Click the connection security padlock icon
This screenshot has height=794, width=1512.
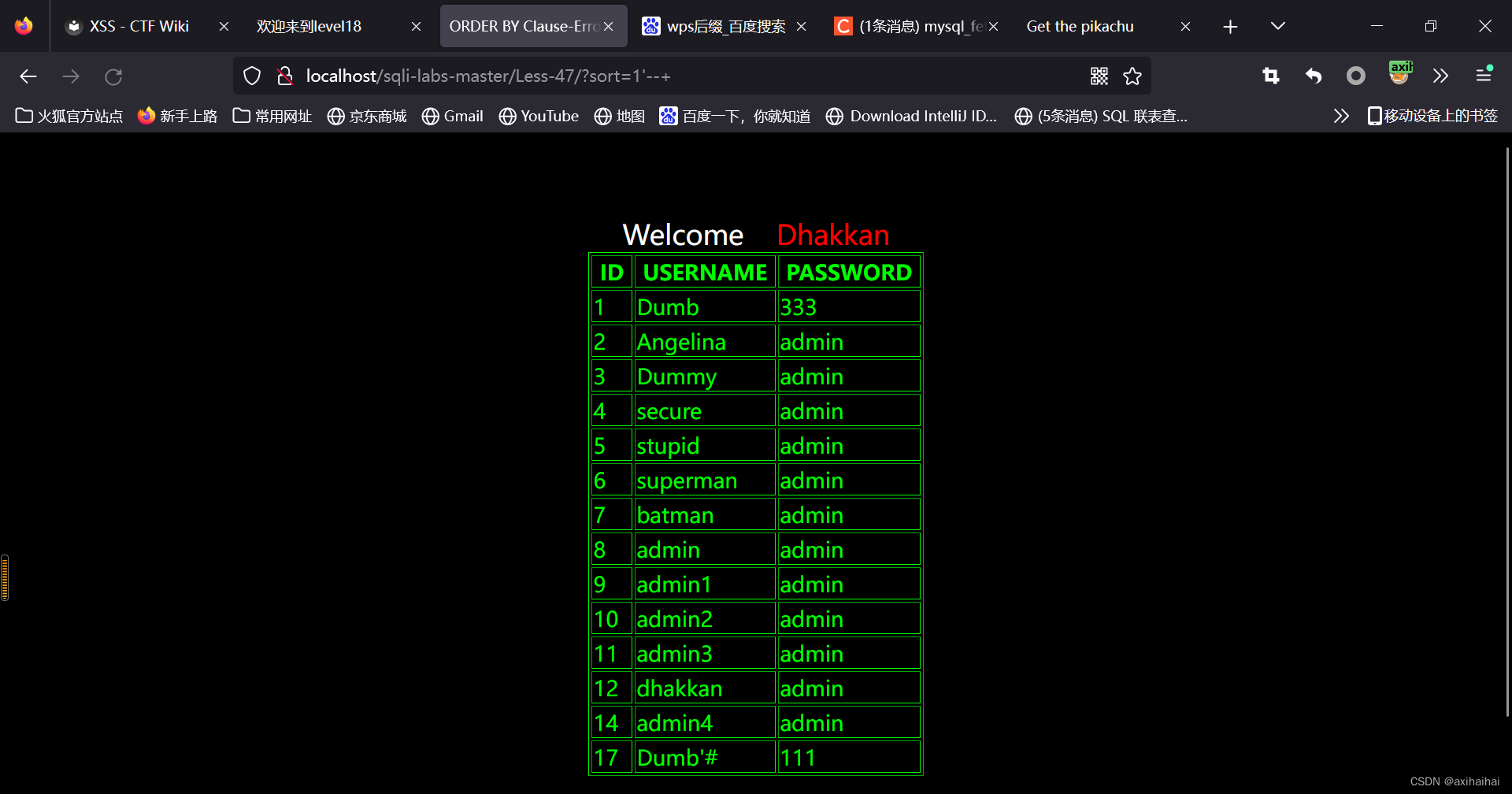coord(285,76)
